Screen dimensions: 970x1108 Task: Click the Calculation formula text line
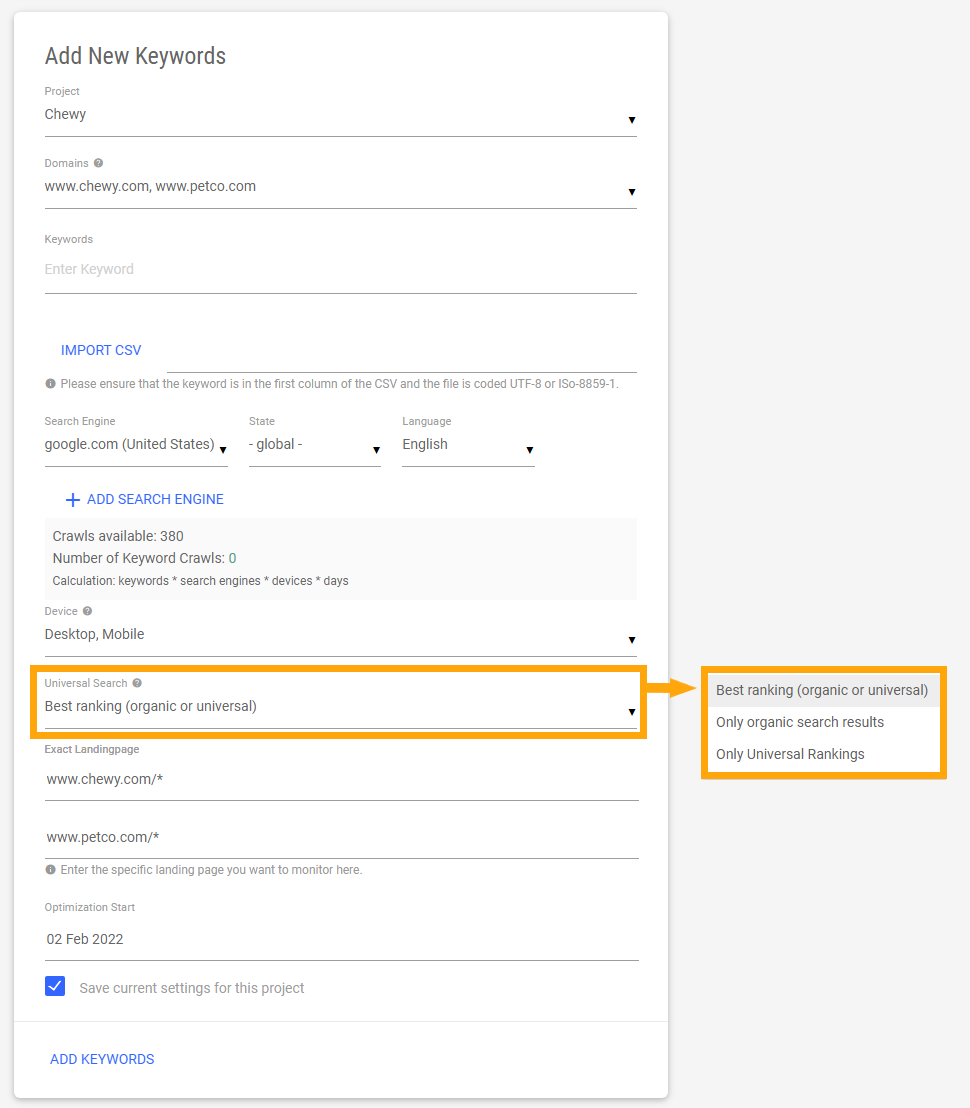click(x=201, y=581)
